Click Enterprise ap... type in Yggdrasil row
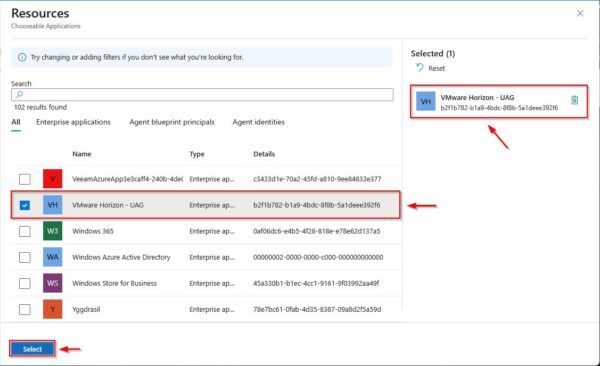 click(212, 309)
